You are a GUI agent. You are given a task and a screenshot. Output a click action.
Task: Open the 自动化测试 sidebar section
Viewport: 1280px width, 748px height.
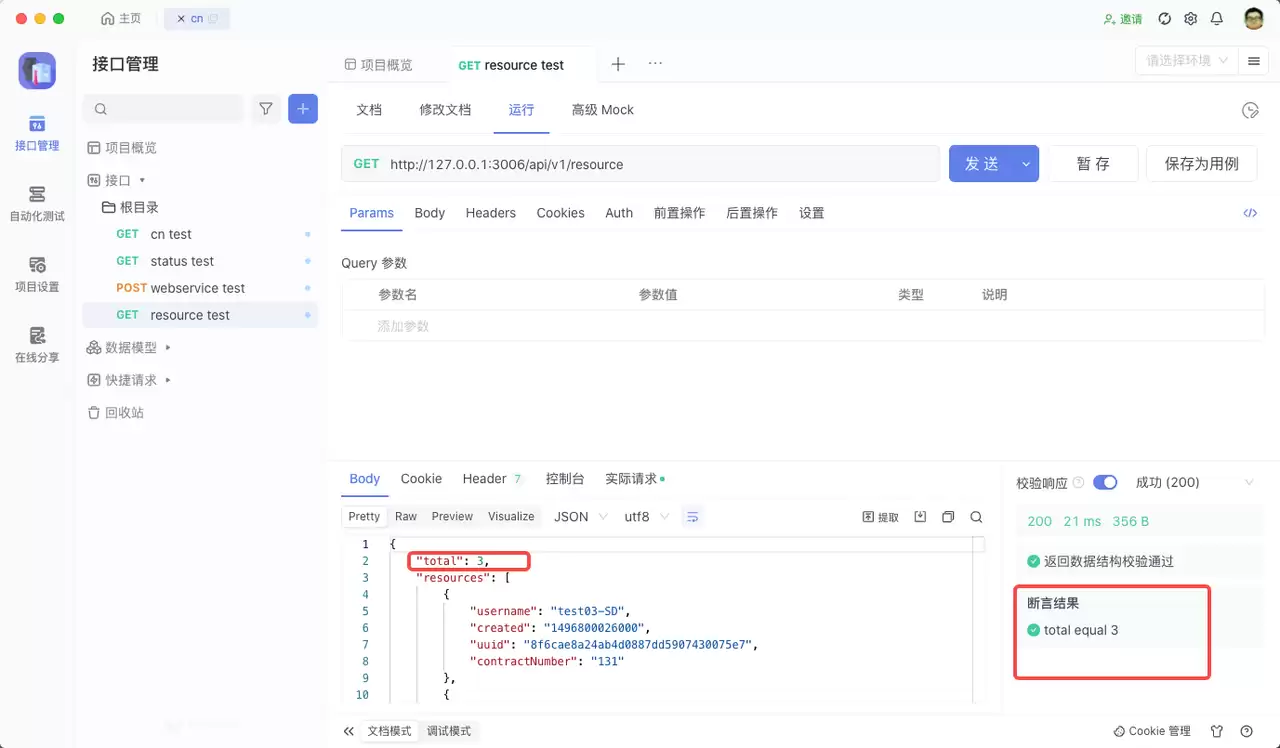tap(37, 203)
